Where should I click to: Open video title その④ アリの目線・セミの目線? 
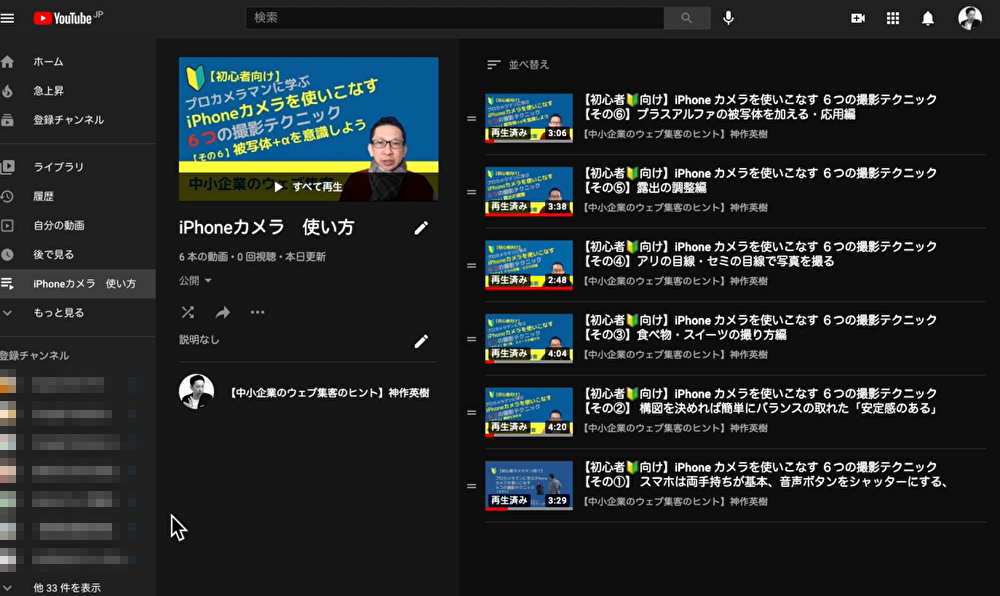[x=760, y=254]
